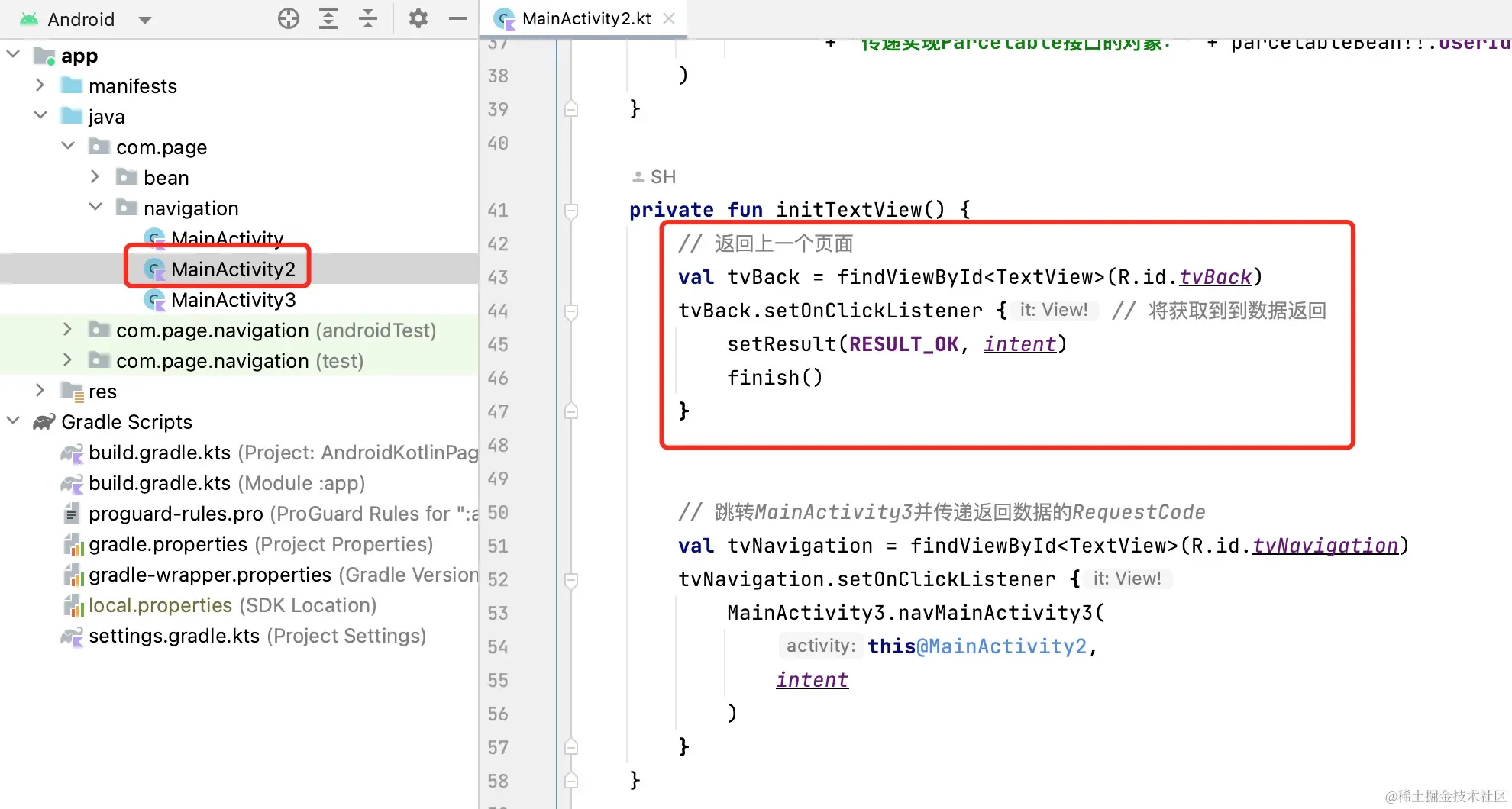Viewport: 1512px width, 809px height.
Task: Click the tvNavigation resource reference
Action: click(1326, 546)
